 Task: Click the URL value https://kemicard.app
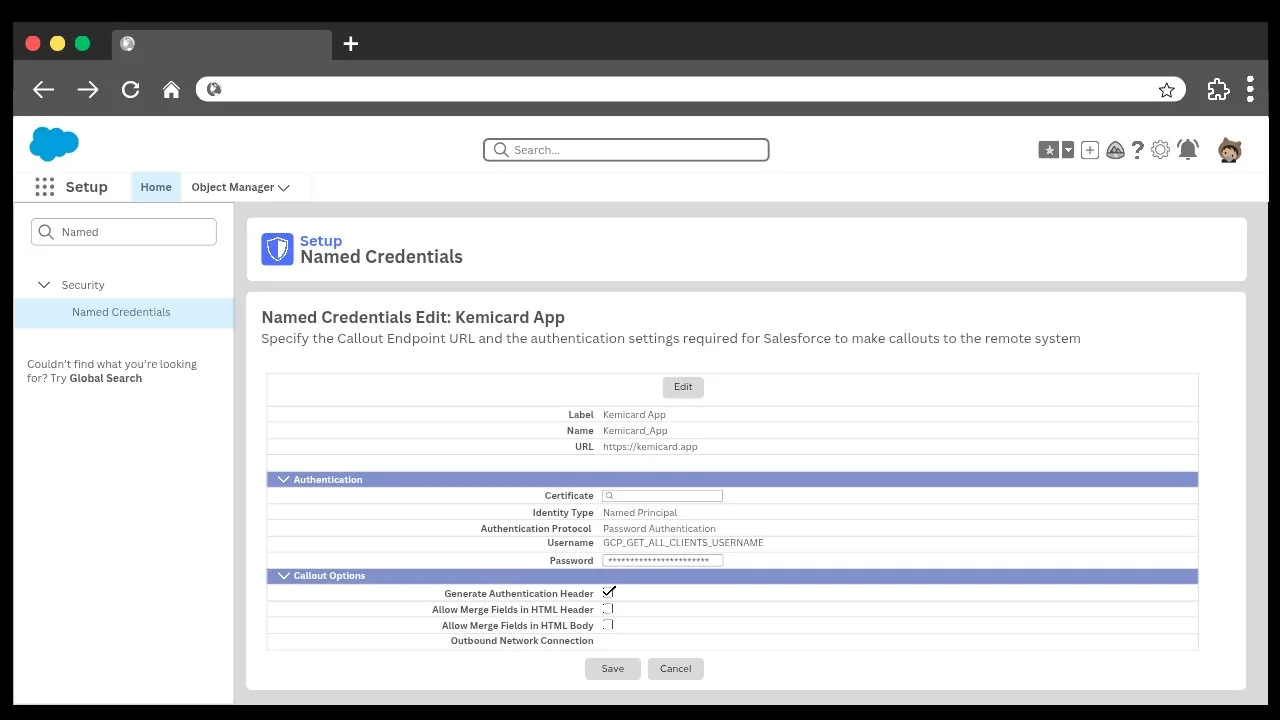(650, 447)
